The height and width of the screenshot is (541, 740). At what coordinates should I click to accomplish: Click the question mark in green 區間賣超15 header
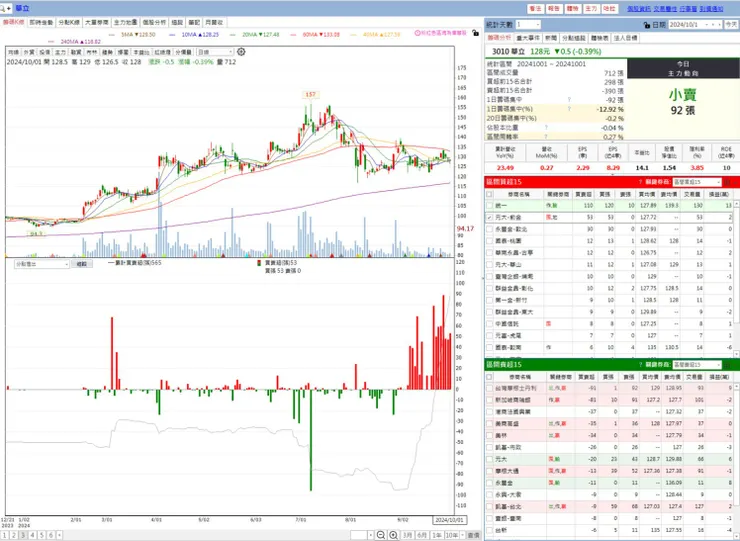click(x=640, y=364)
